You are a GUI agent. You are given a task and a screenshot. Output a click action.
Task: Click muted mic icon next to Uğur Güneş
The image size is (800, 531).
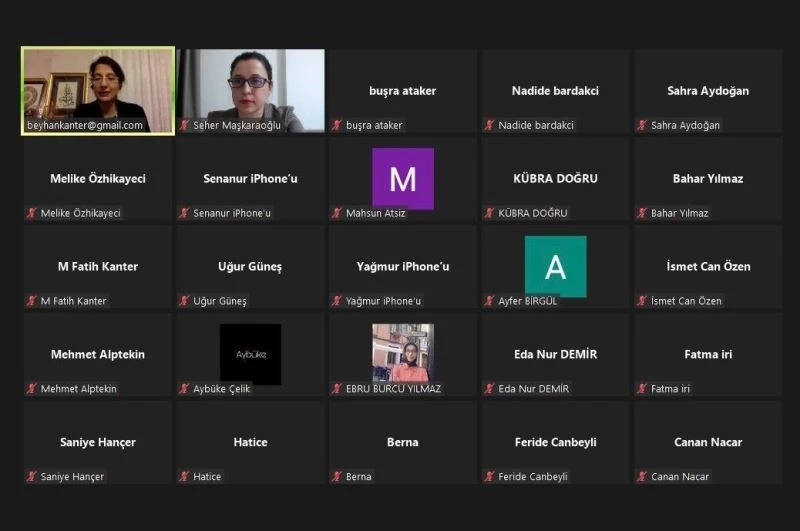184,301
